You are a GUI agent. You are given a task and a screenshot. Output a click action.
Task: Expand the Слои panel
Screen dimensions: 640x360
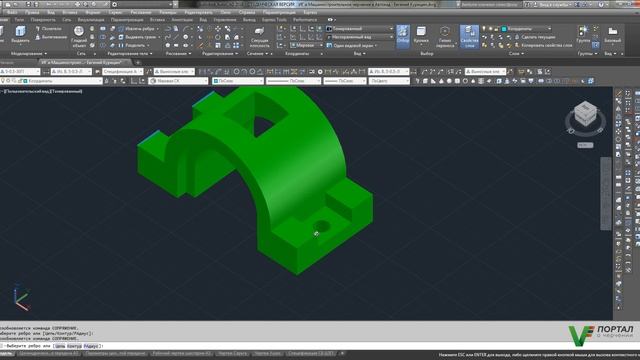(x=516, y=53)
